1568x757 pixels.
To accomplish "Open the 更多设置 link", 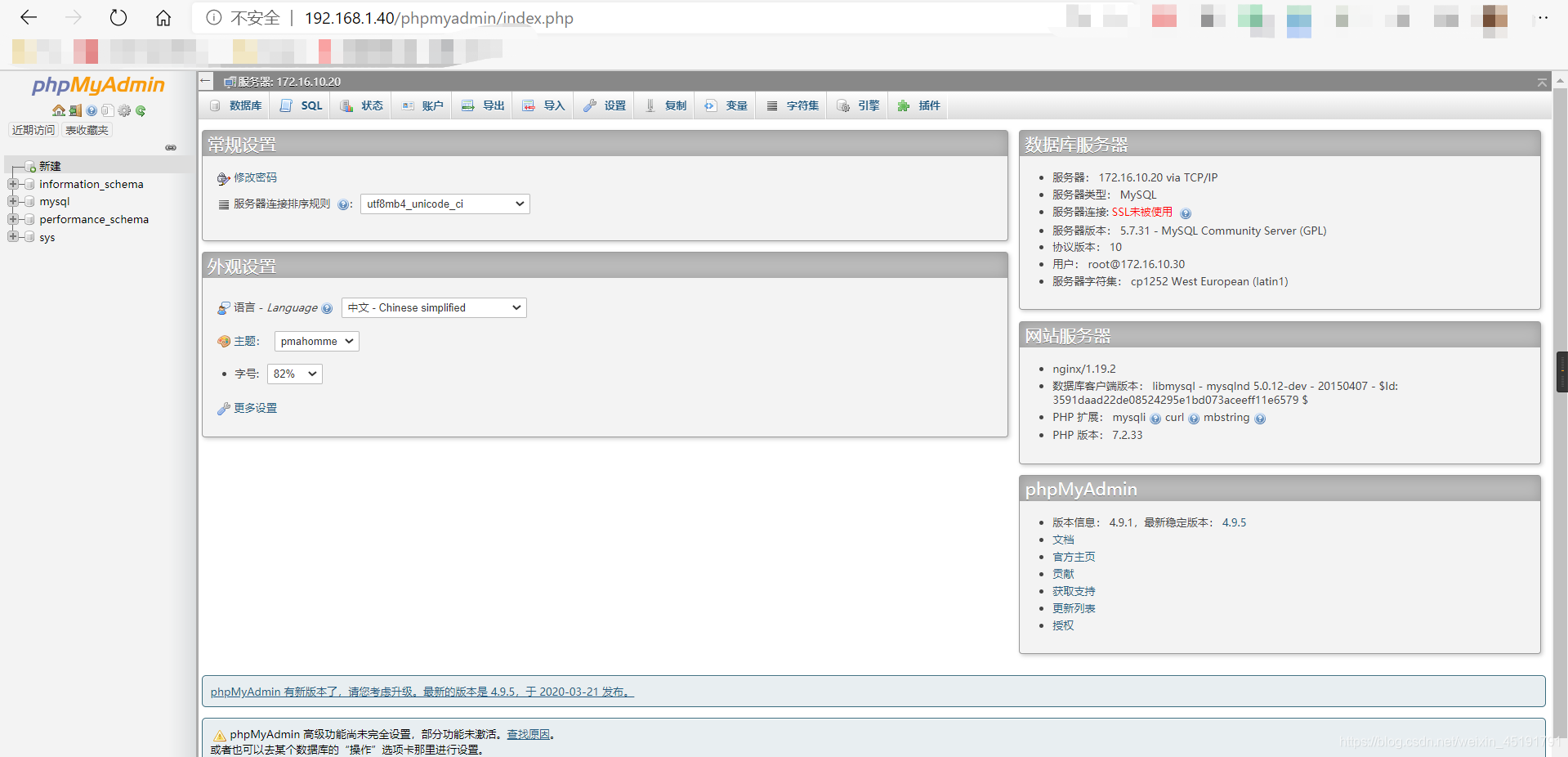I will coord(255,408).
